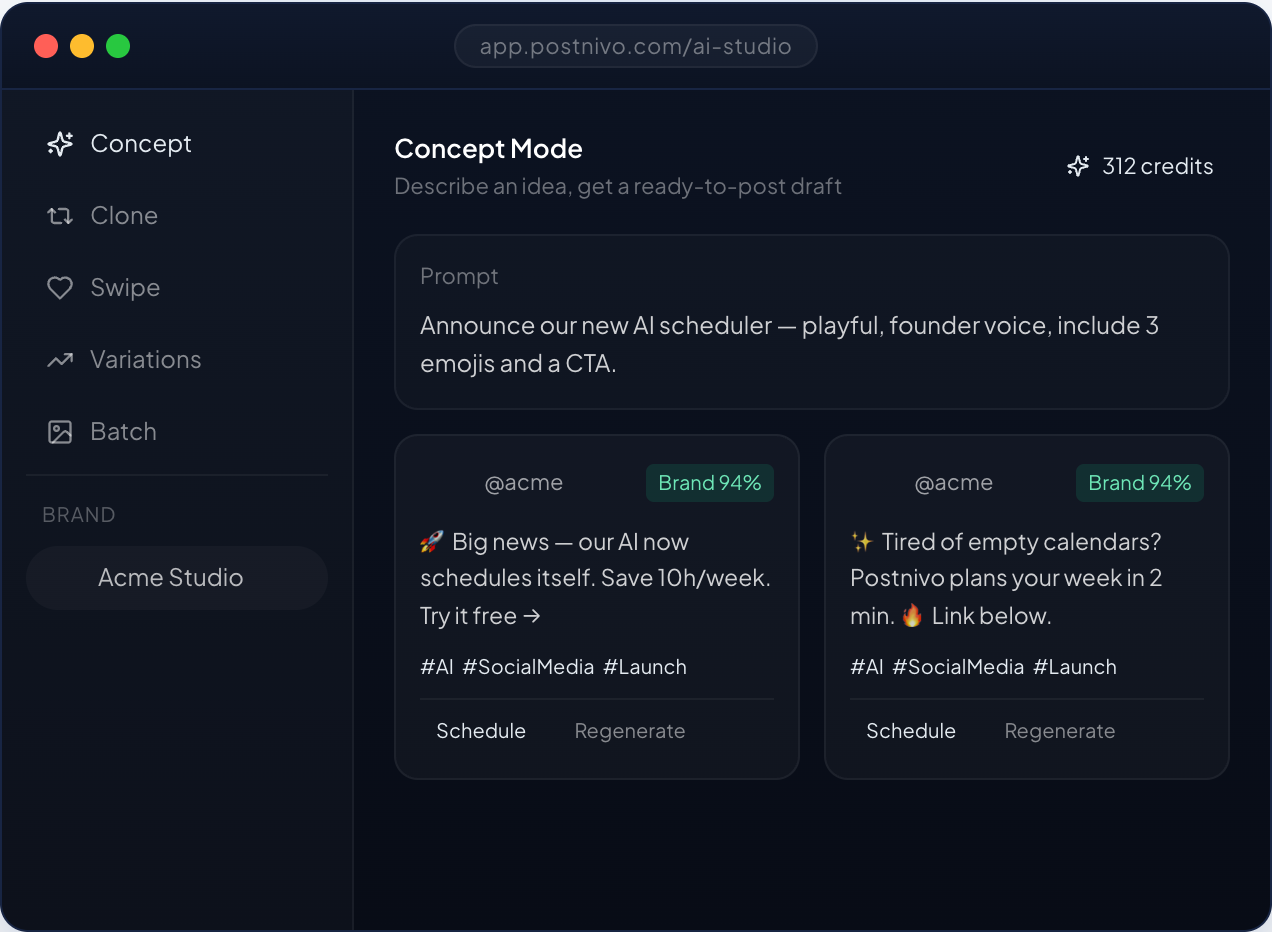Close the window with the red button
1272x932 pixels.
pyautogui.click(x=46, y=46)
